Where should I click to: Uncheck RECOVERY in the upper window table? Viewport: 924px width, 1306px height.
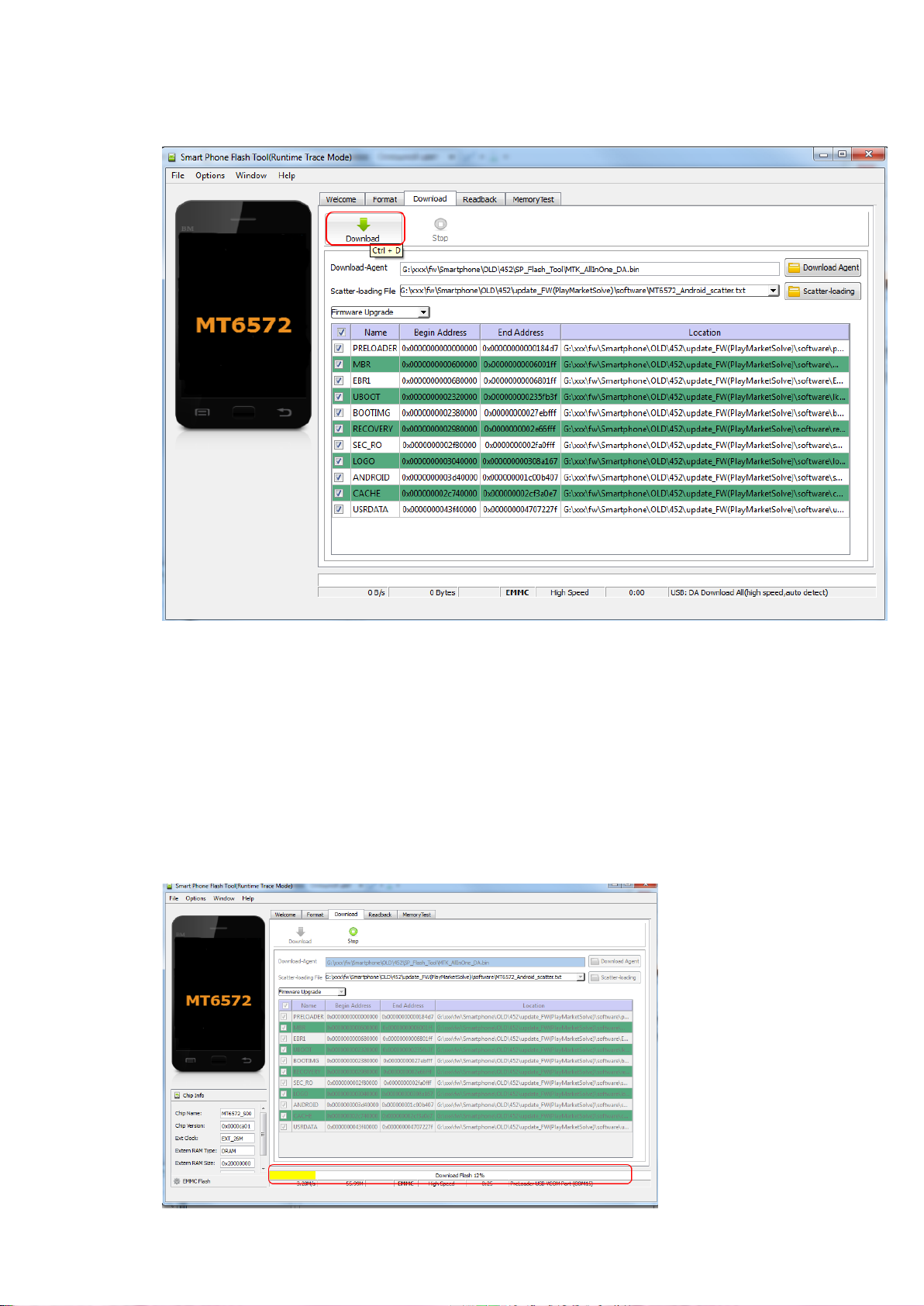tap(339, 429)
